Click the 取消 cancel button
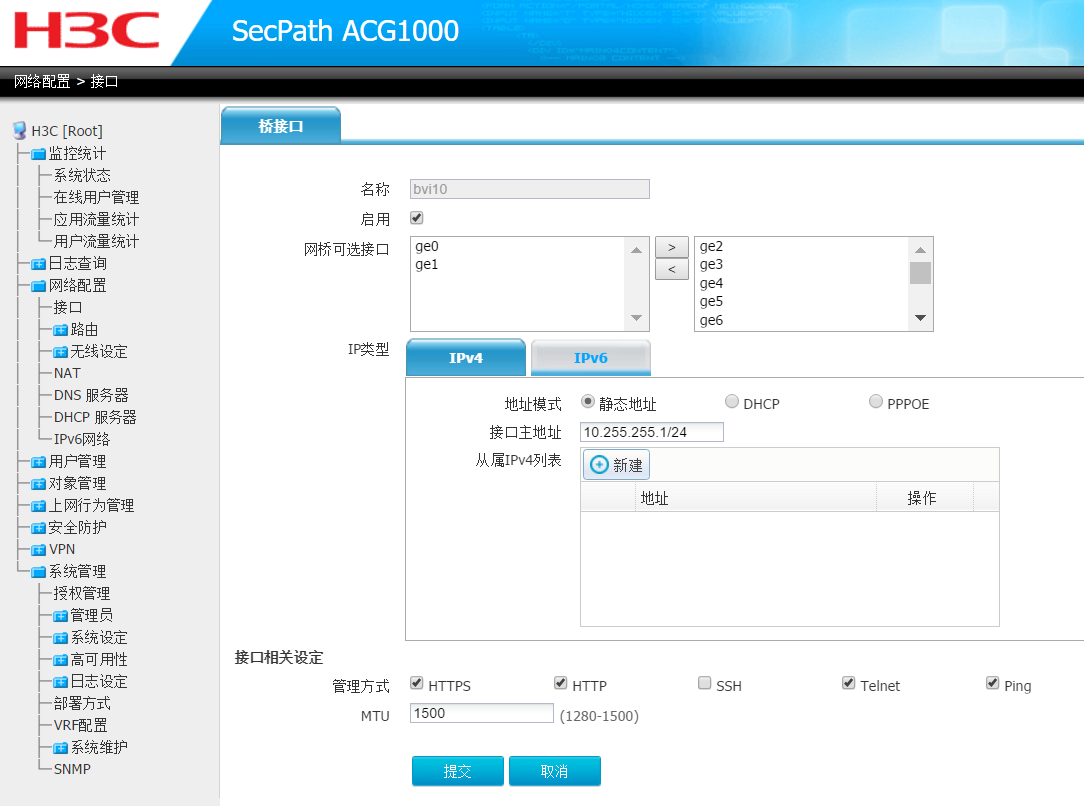The width and height of the screenshot is (1084, 806). (x=554, y=771)
